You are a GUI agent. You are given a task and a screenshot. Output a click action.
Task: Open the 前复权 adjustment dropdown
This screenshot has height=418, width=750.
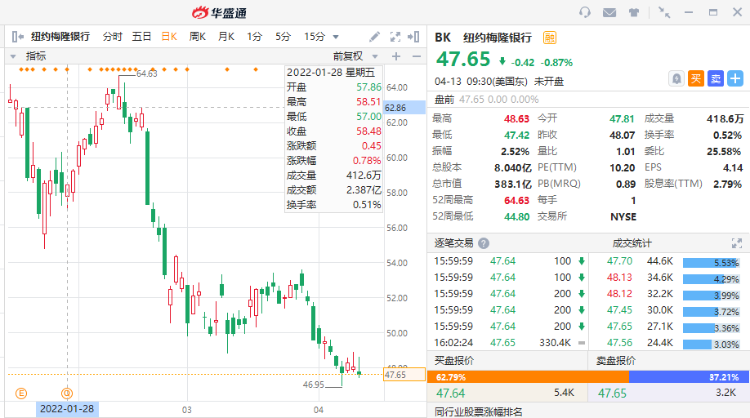pos(375,56)
